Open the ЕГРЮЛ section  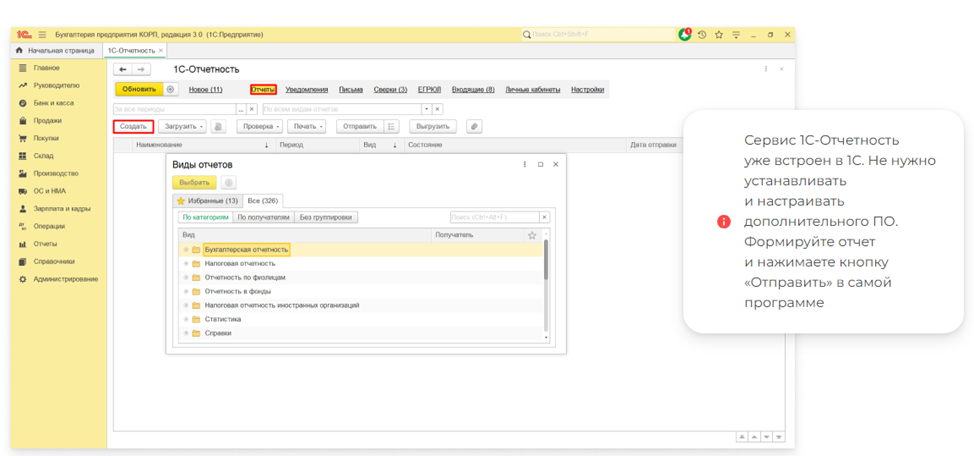coord(429,89)
